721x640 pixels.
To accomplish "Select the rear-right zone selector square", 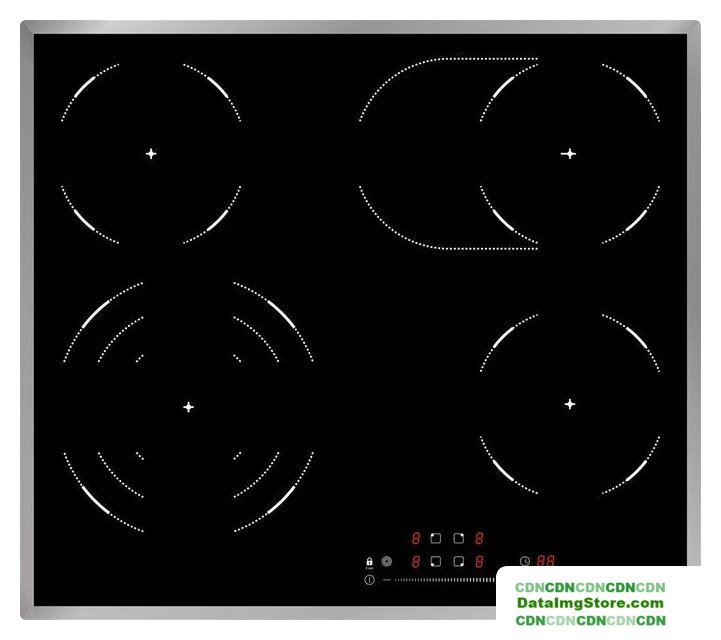I will tap(458, 538).
